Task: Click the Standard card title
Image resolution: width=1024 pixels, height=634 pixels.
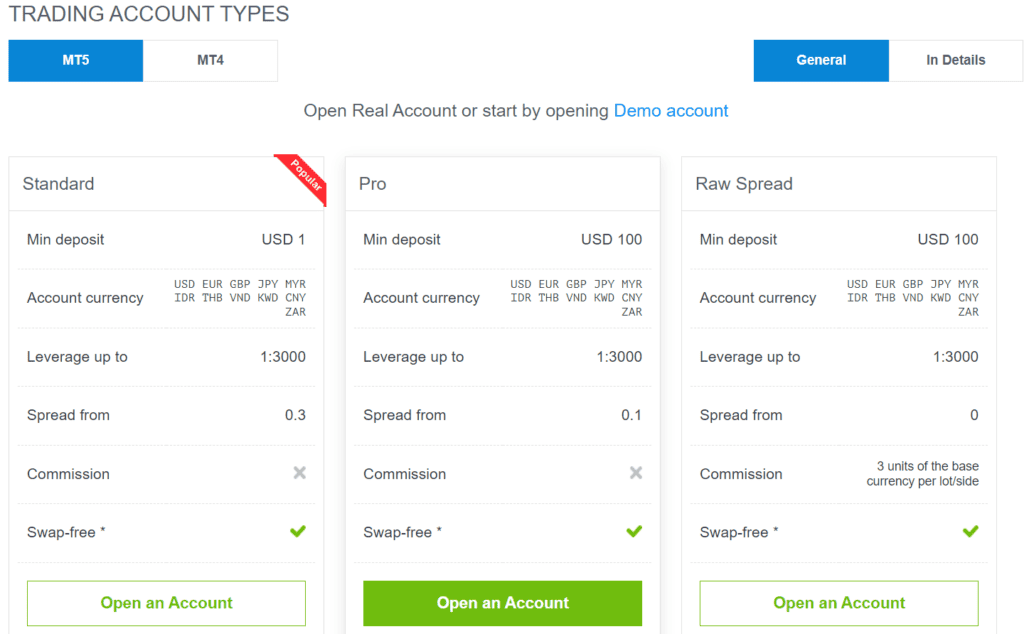Action: (x=59, y=184)
